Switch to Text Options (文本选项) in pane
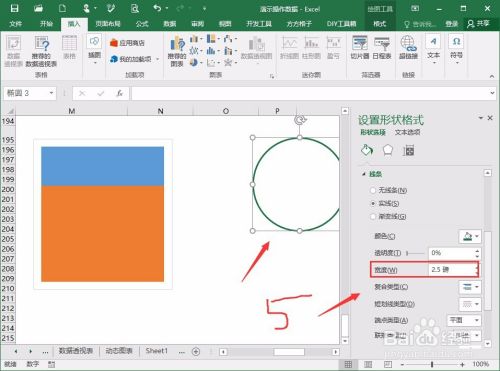 pos(407,132)
